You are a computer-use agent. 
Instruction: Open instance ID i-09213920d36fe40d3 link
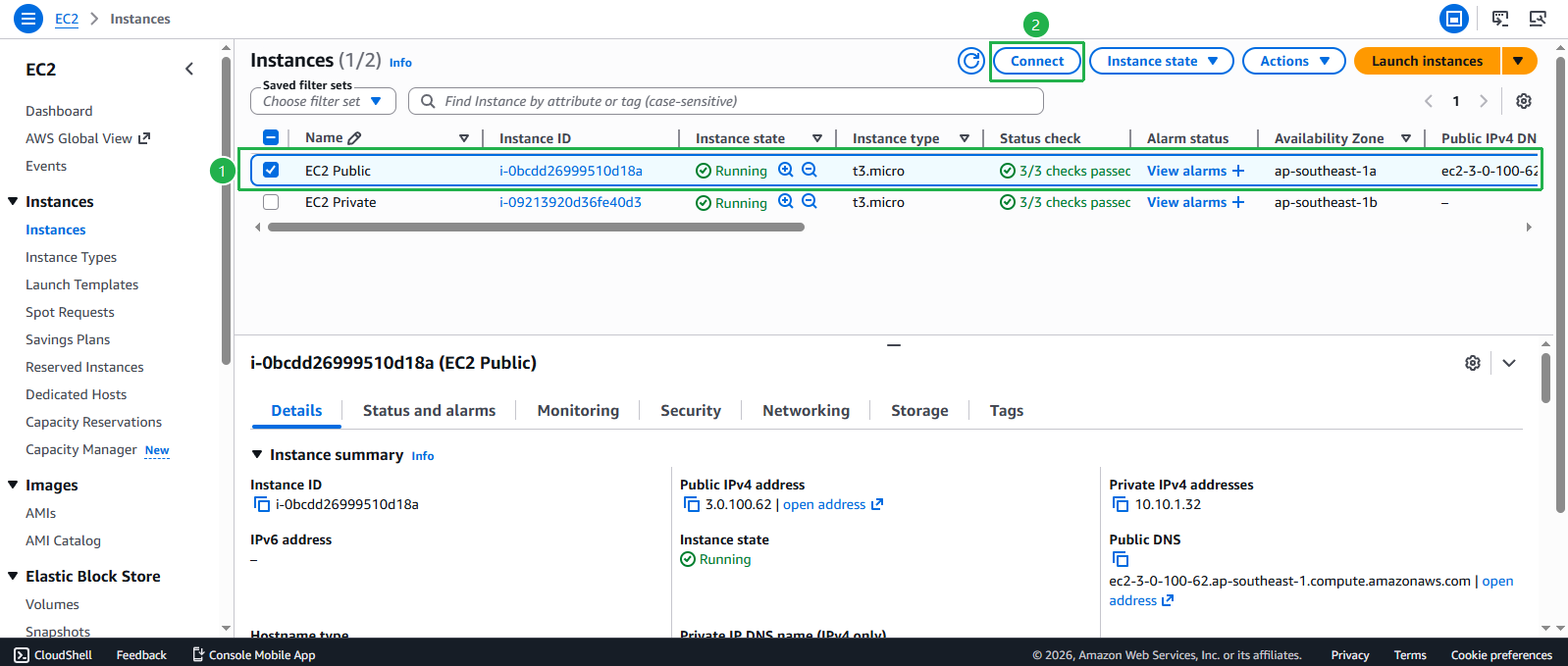click(570, 202)
